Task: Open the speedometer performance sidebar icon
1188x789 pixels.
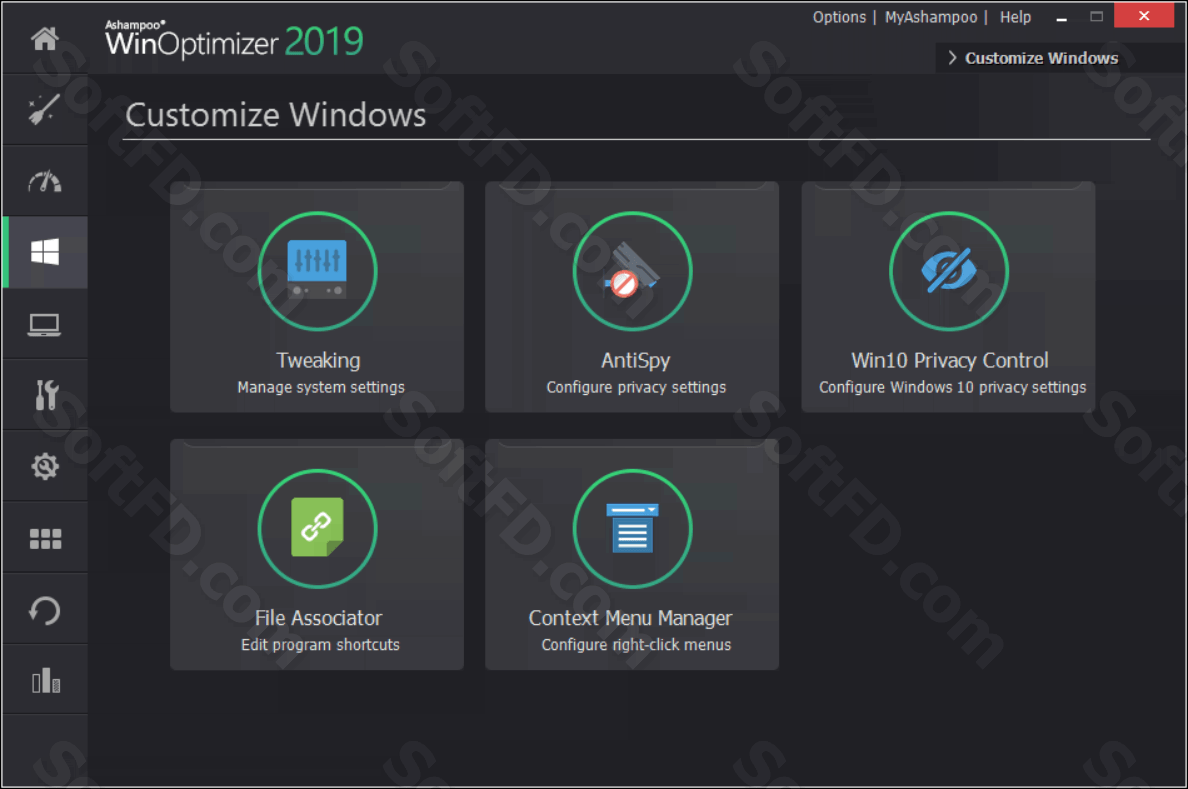Action: [45, 181]
